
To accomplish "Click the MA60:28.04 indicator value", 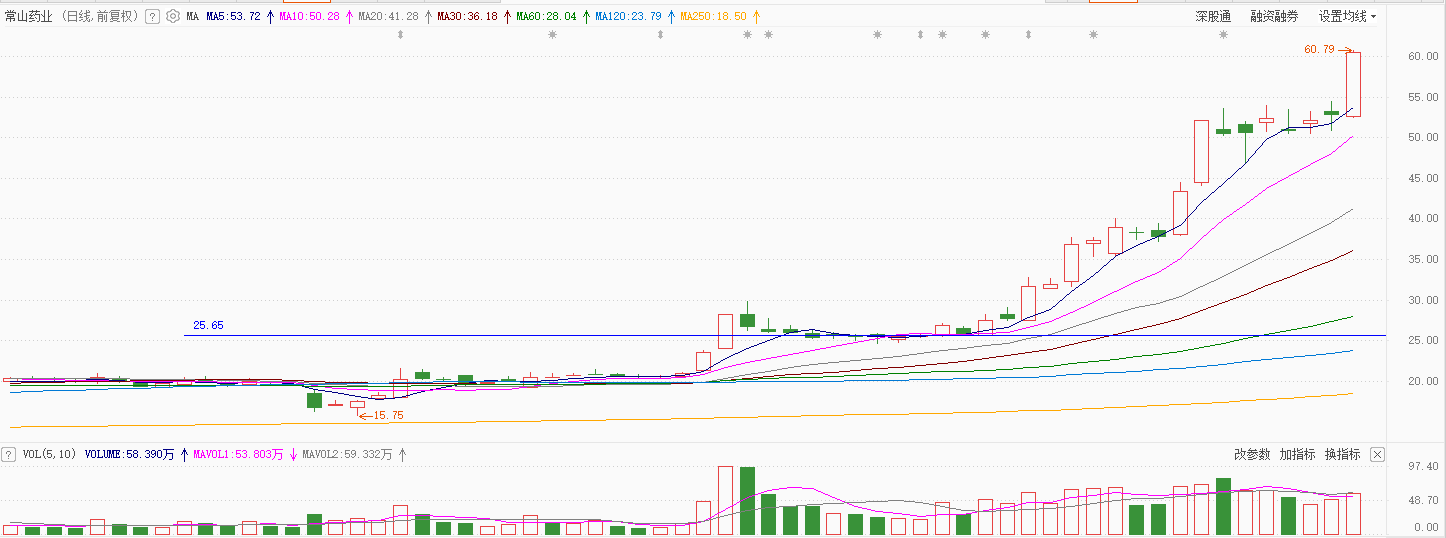I will click(x=546, y=16).
